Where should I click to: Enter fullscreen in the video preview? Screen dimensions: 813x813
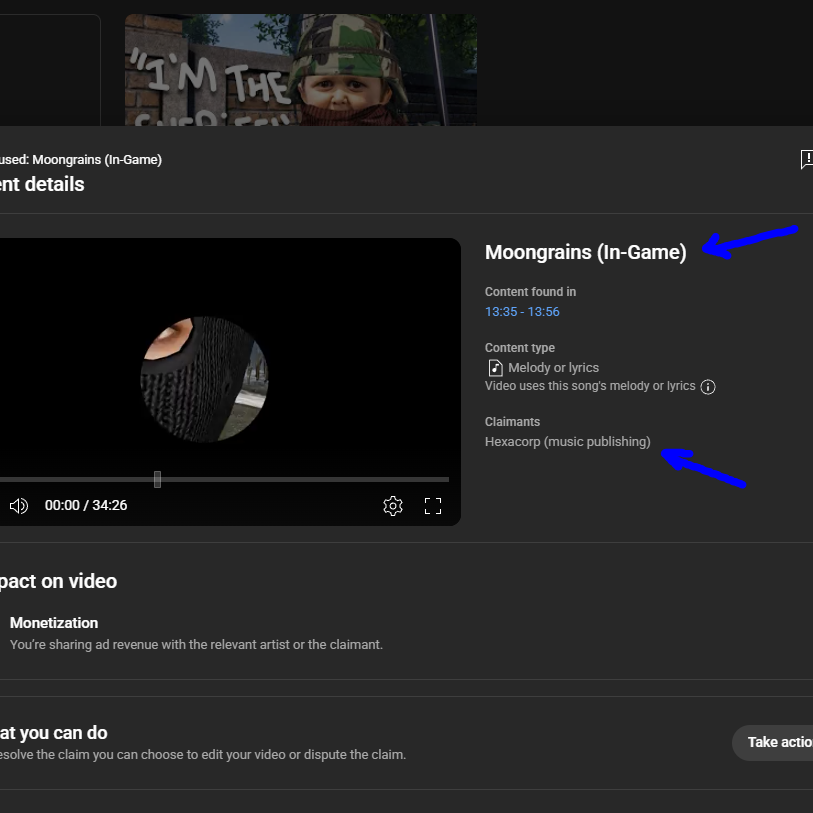432,506
